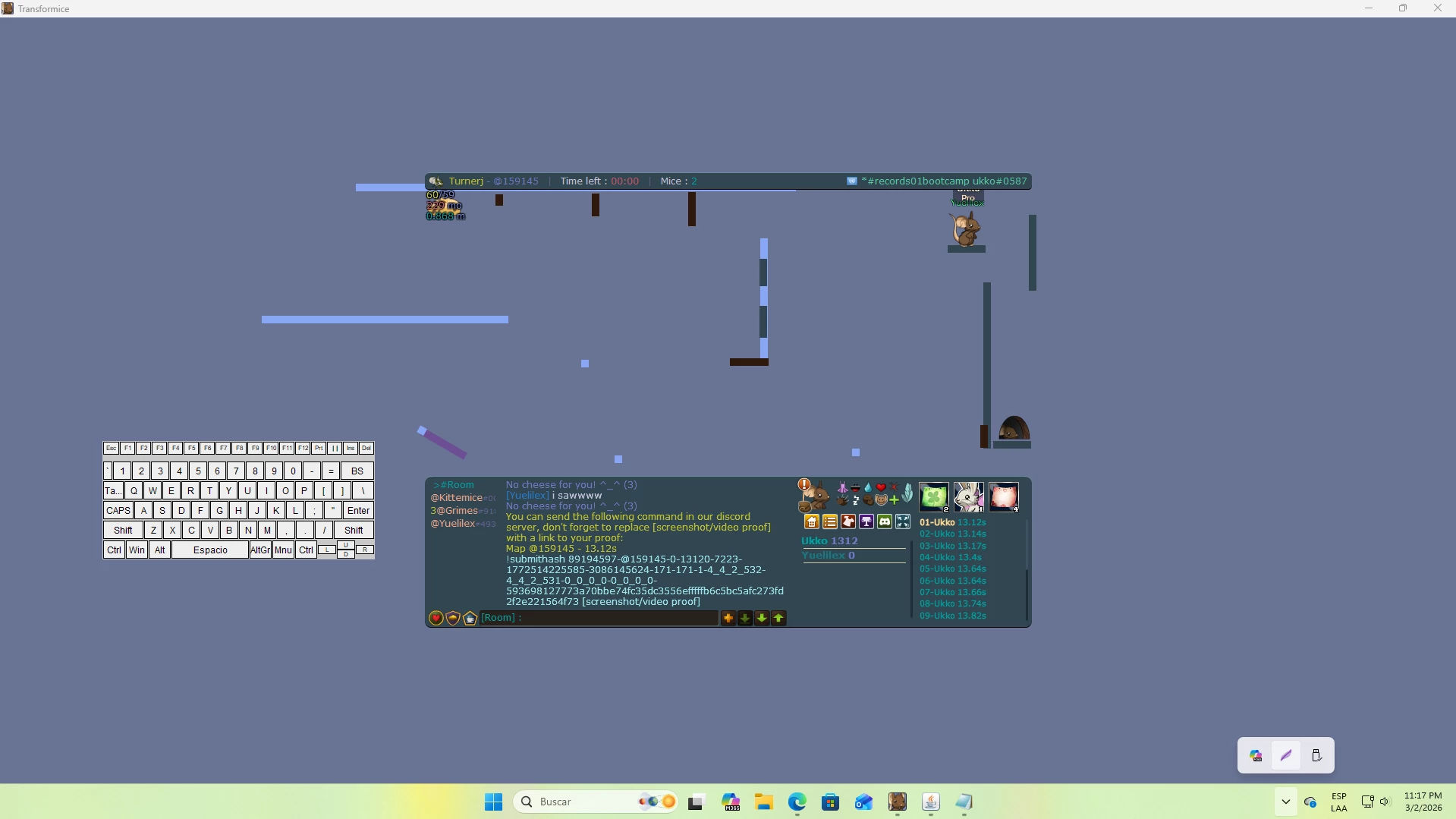Select record row 04-Ukko 13.4s
Screen dimensions: 1456x819
[x=951, y=557]
